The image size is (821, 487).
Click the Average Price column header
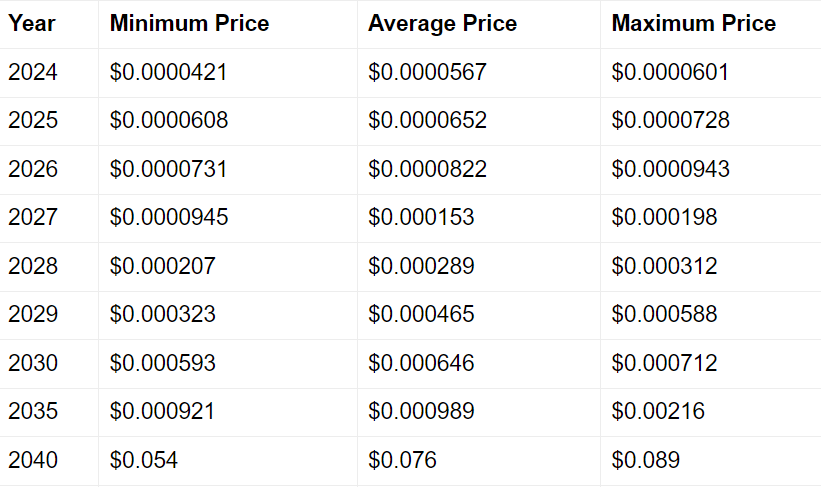442,24
